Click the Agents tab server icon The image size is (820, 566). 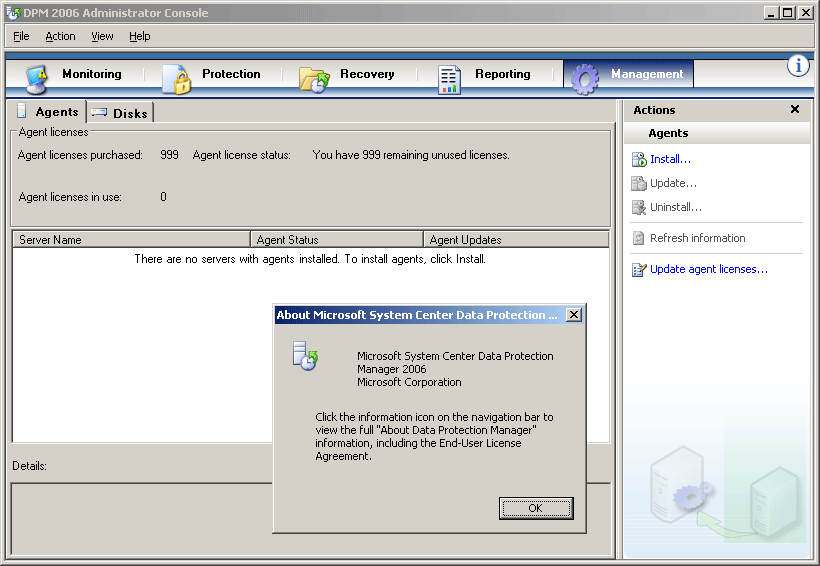click(x=21, y=110)
